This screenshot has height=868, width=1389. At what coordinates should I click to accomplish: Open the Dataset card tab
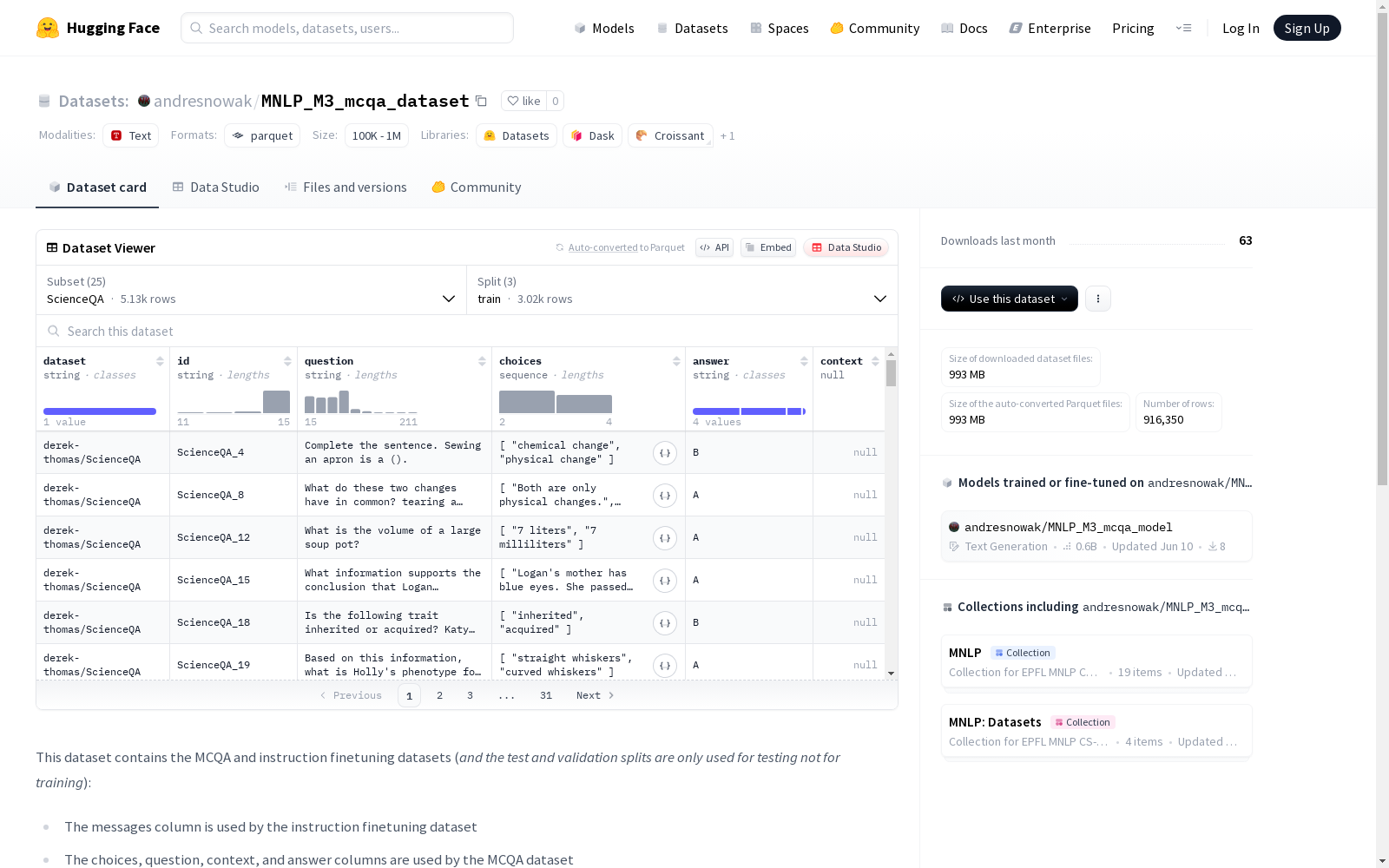tap(97, 187)
